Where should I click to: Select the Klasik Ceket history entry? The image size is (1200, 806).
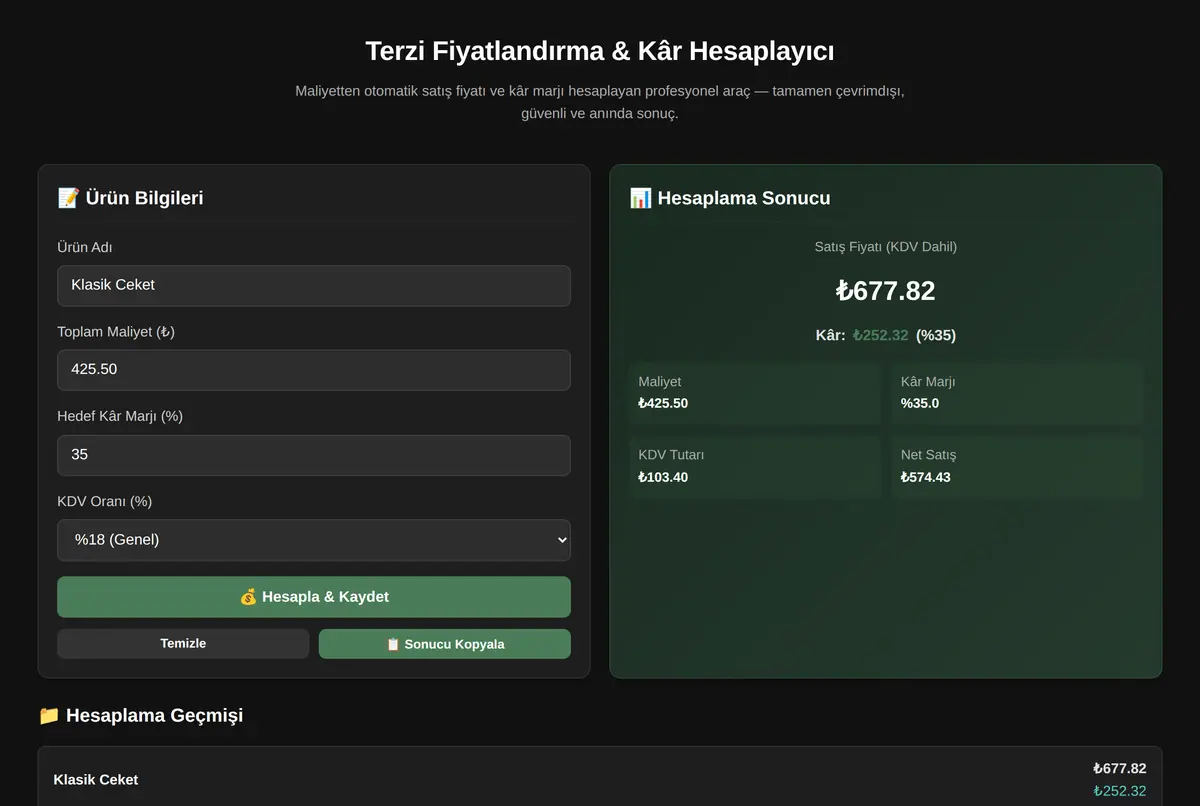(x=600, y=779)
